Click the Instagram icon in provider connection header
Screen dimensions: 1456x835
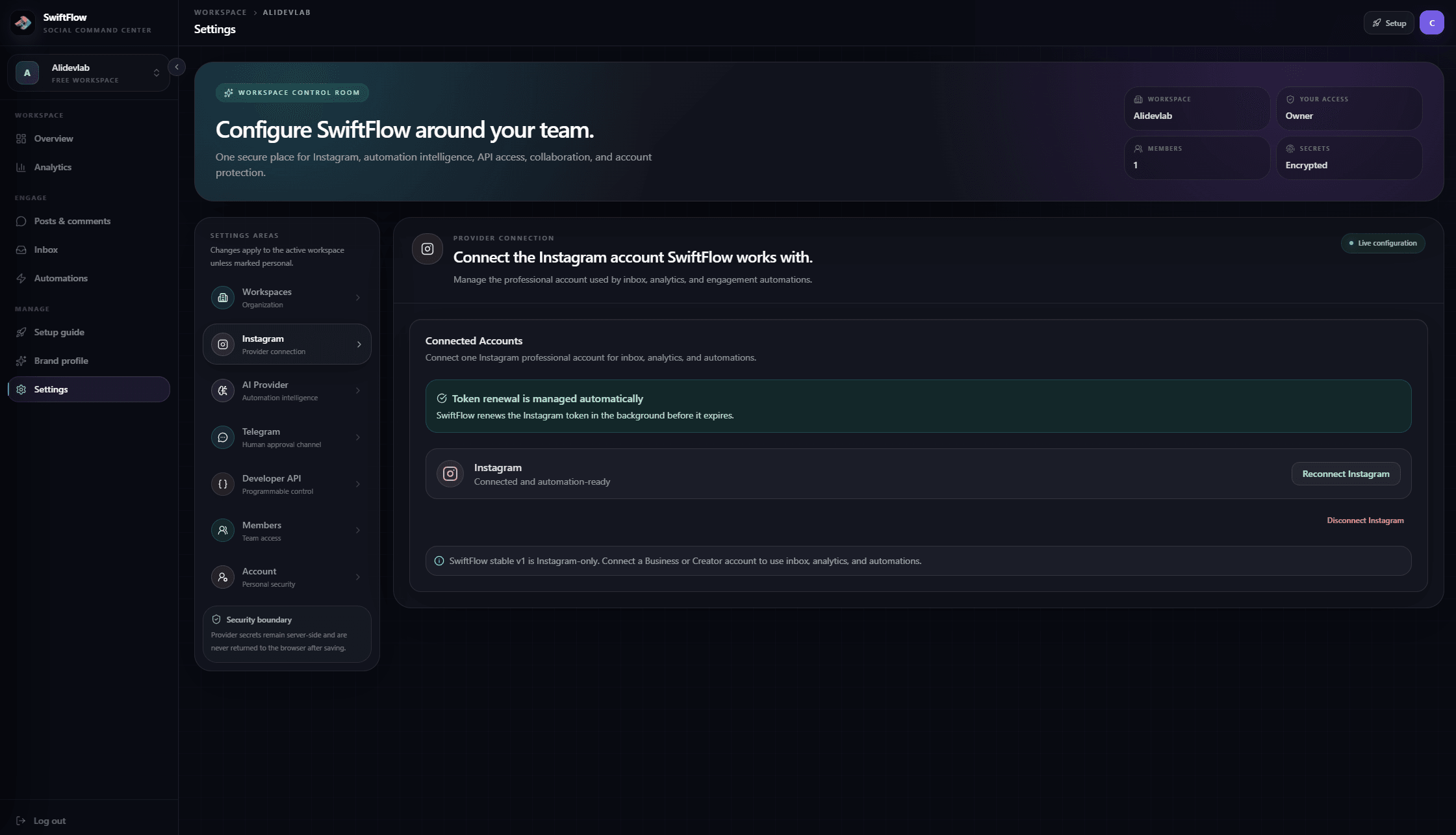click(428, 249)
